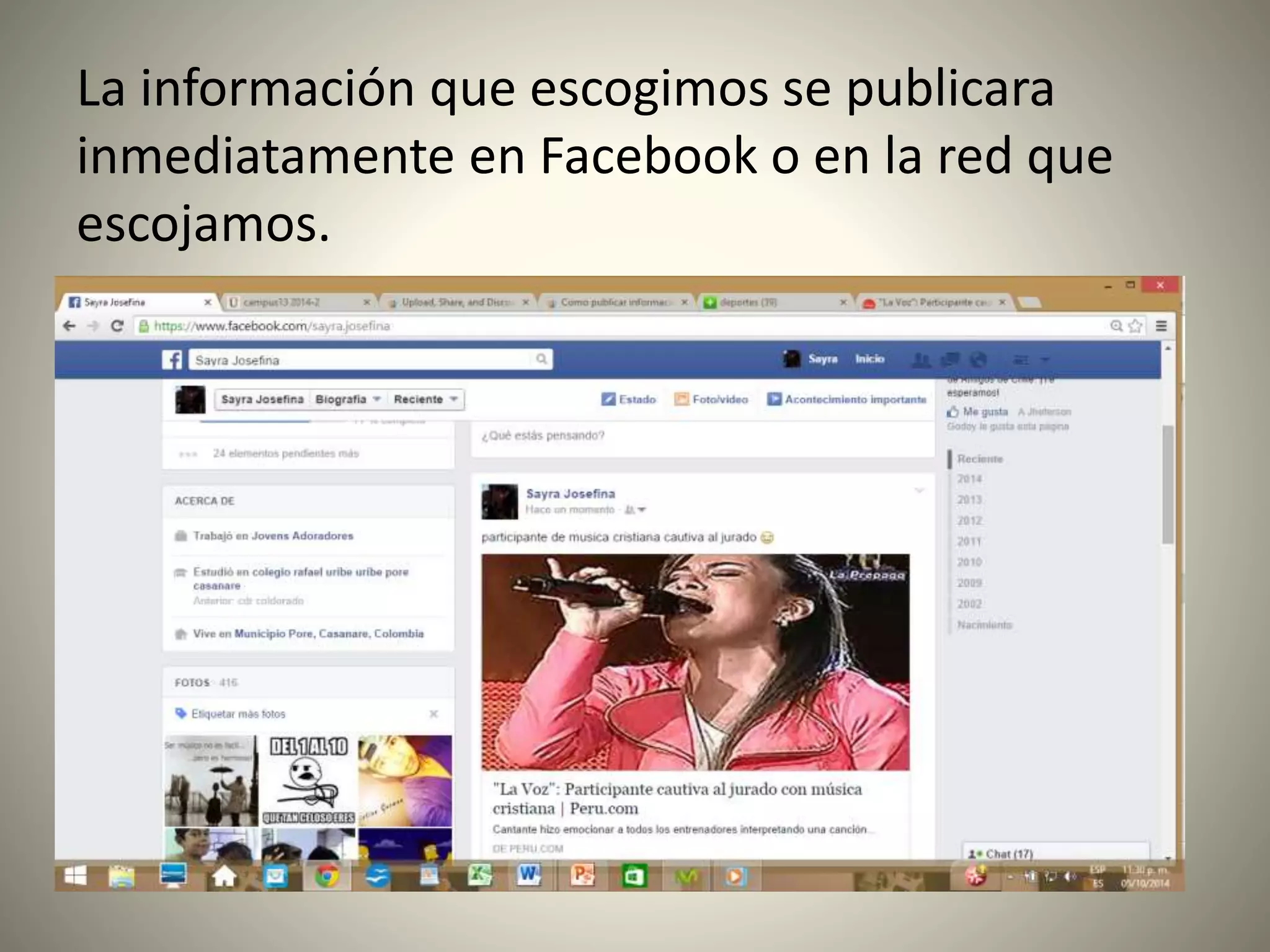Close the deportes (39) tab
Viewport: 1270px width, 952px height.
coord(843,302)
